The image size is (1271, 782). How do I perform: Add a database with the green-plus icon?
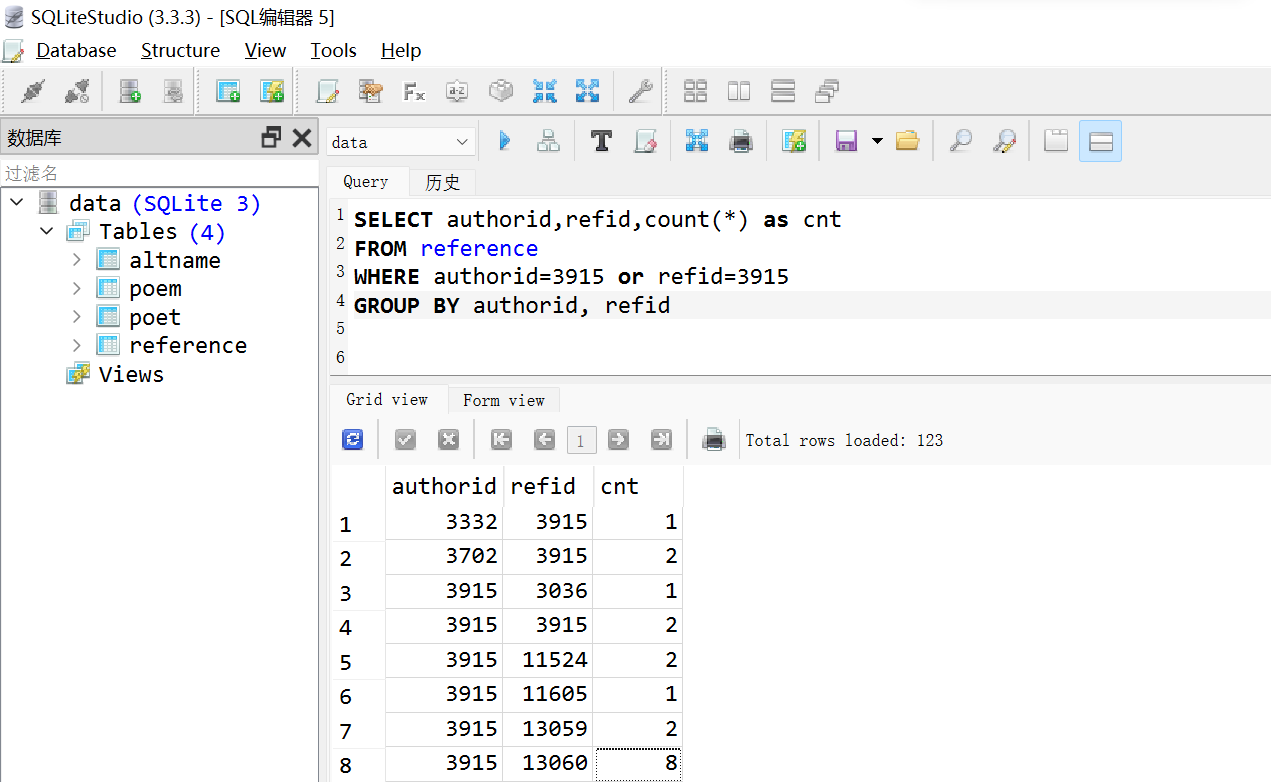[x=130, y=92]
